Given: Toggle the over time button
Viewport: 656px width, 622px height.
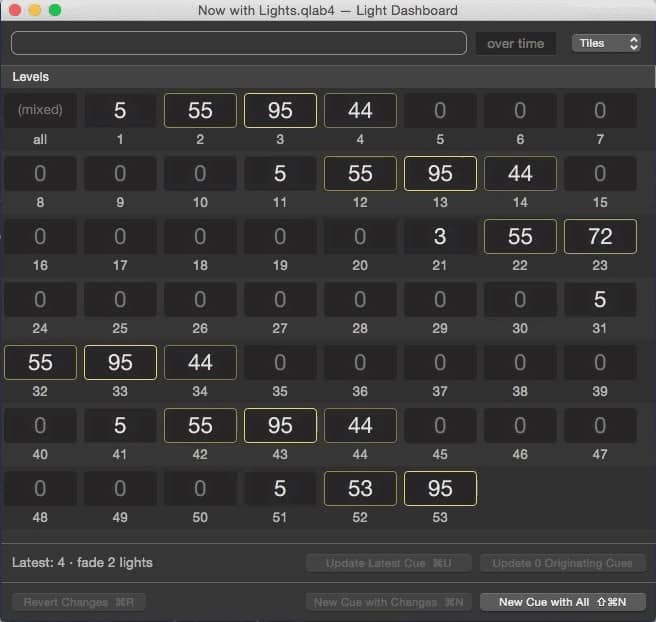Looking at the screenshot, I should click(x=515, y=44).
